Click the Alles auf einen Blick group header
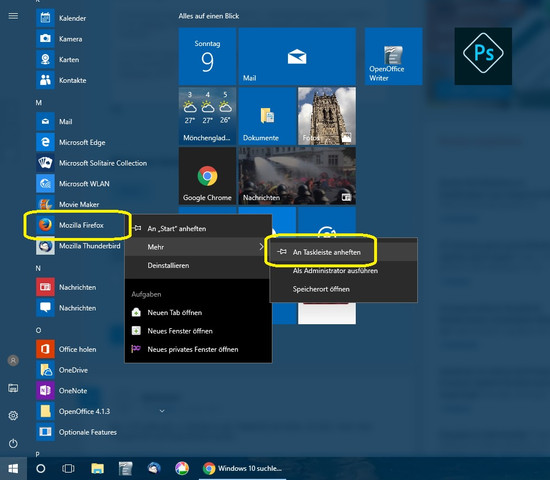The height and width of the screenshot is (480, 550). click(209, 16)
